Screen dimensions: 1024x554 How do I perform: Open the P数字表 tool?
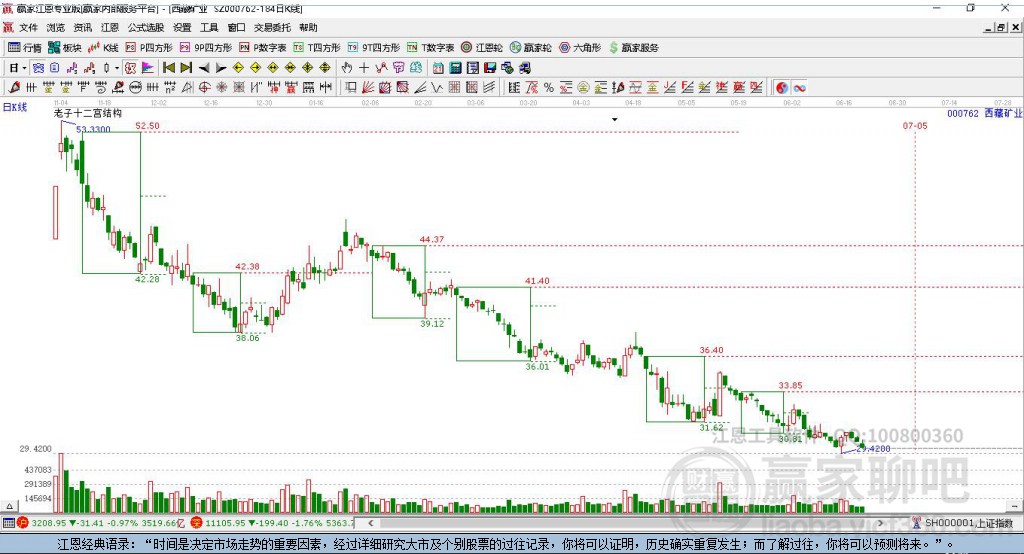tap(263, 48)
